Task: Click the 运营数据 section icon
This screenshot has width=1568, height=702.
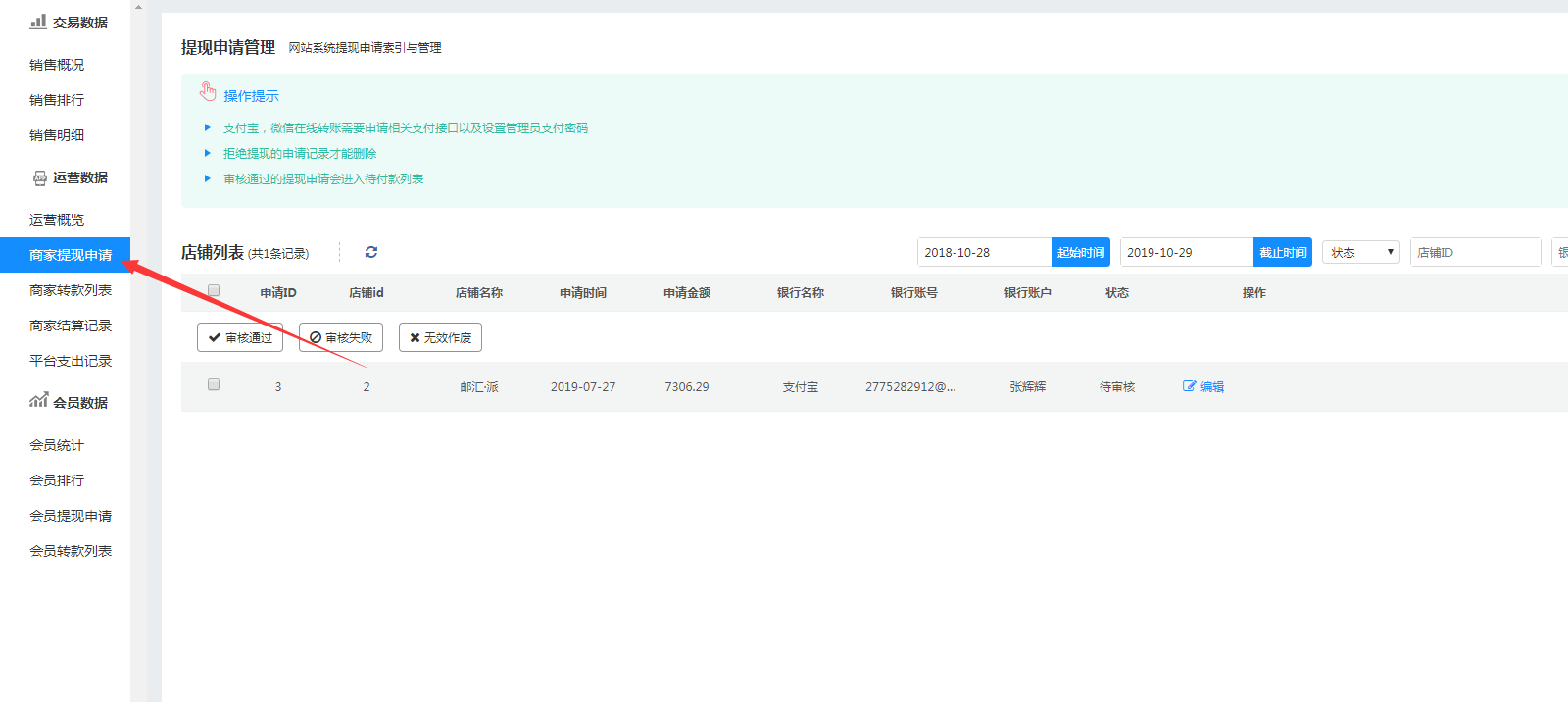Action: (40, 177)
